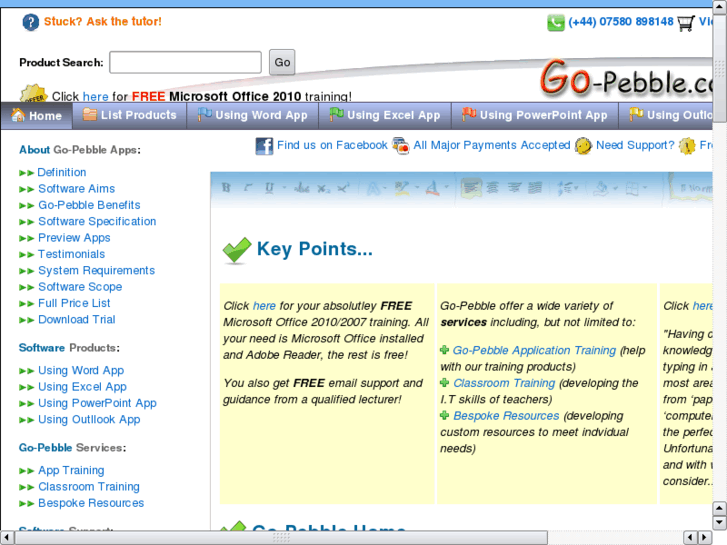The height and width of the screenshot is (545, 727).
Task: Open Definition sidebar link
Action: [x=62, y=173]
